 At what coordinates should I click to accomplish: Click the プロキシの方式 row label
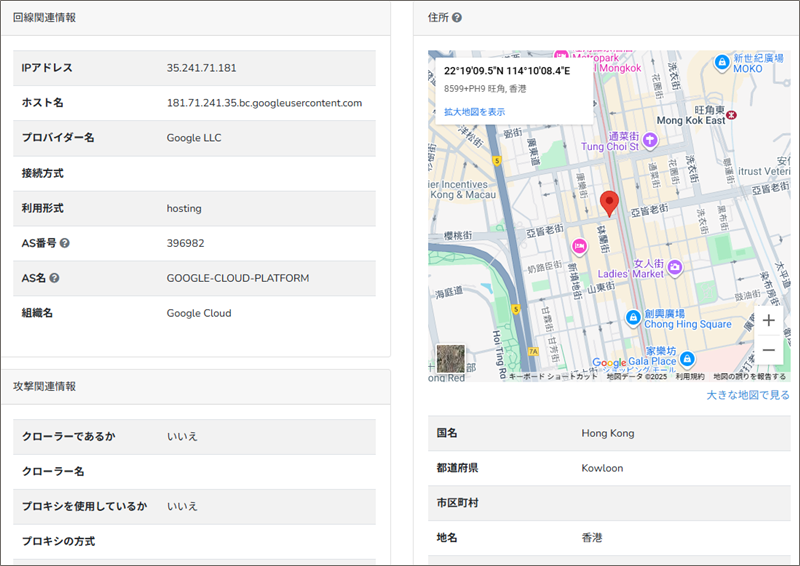(58, 541)
